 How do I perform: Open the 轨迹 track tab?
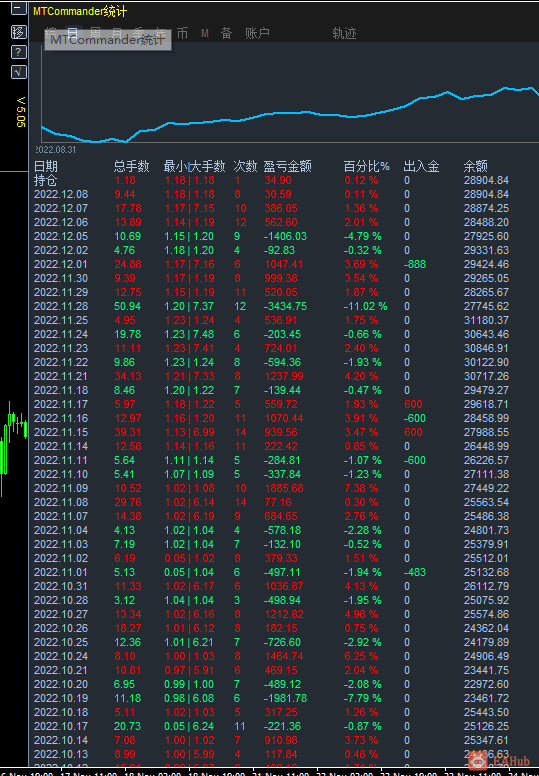(x=344, y=33)
